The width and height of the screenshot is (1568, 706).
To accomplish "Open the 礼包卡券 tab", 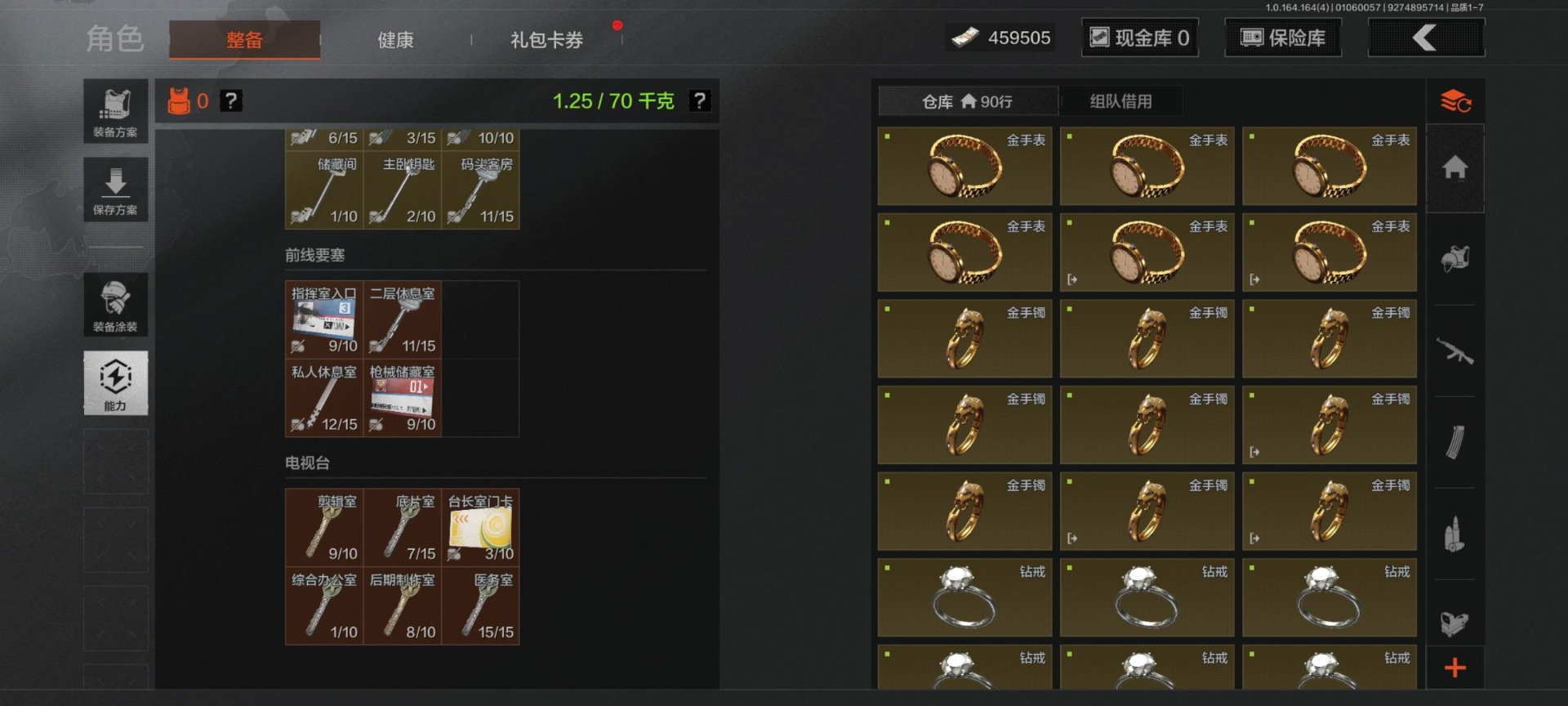I will tap(546, 39).
